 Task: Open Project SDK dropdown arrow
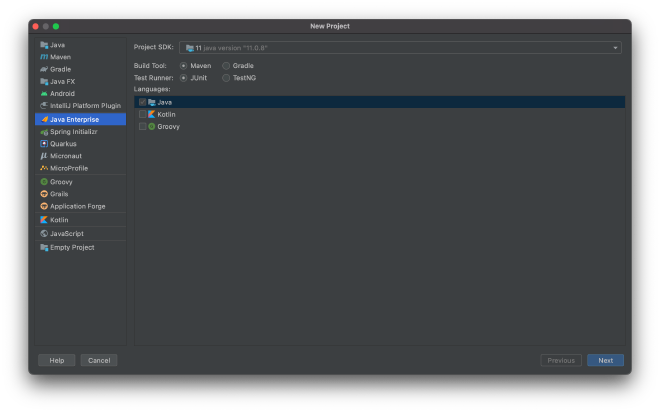click(615, 48)
